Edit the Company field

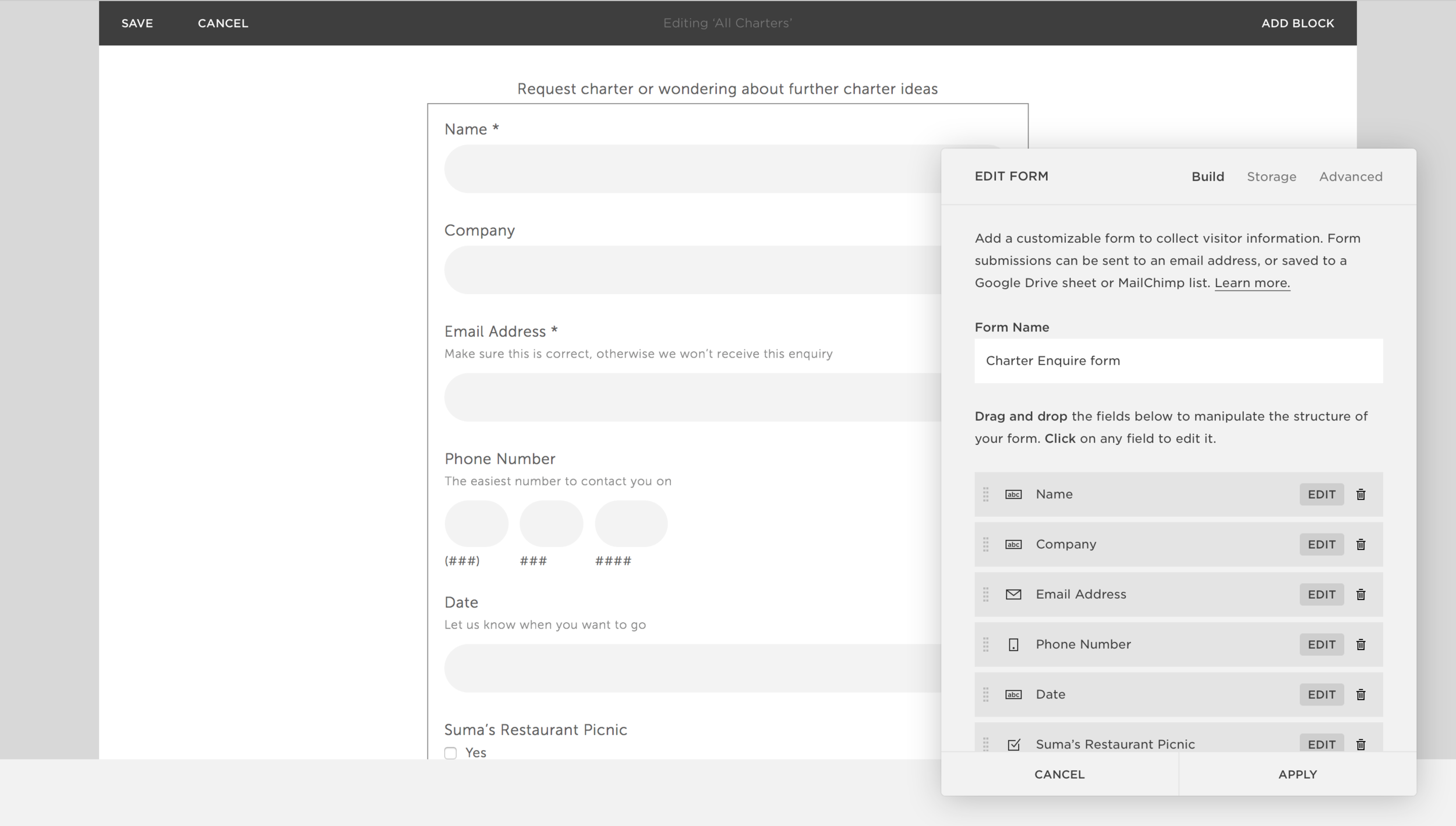point(1321,544)
